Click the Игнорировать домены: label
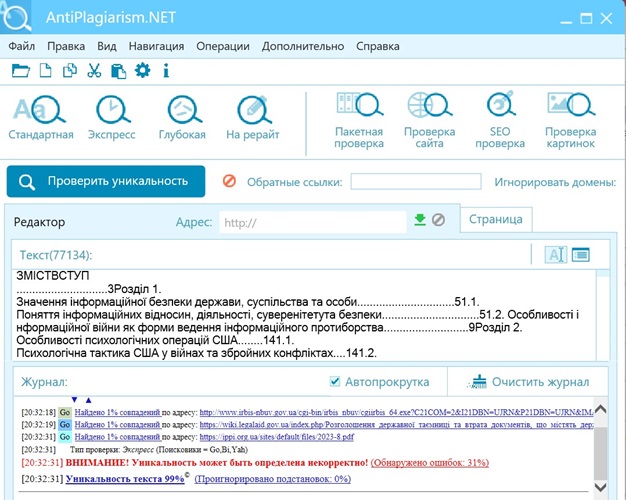Viewport: 626px width, 500px height. (x=555, y=182)
